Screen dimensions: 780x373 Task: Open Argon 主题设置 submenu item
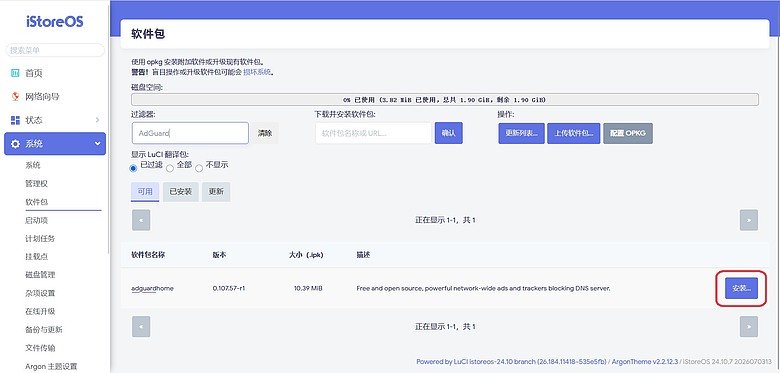tap(51, 367)
